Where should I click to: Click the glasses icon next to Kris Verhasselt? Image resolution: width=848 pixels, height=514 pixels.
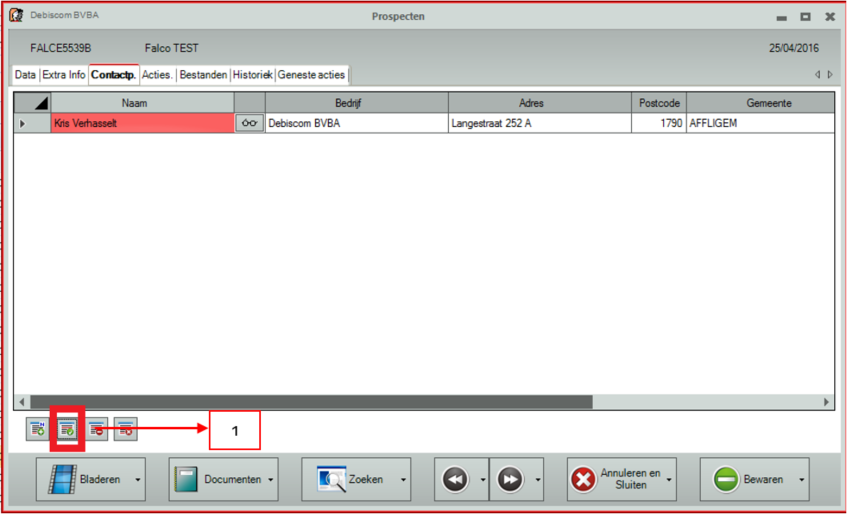point(250,123)
